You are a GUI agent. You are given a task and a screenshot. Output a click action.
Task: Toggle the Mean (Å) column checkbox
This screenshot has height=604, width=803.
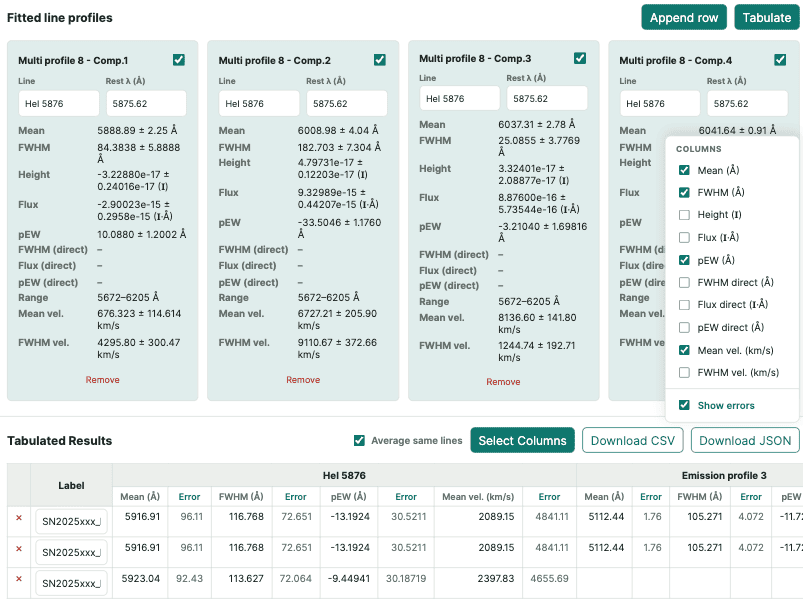coord(684,170)
